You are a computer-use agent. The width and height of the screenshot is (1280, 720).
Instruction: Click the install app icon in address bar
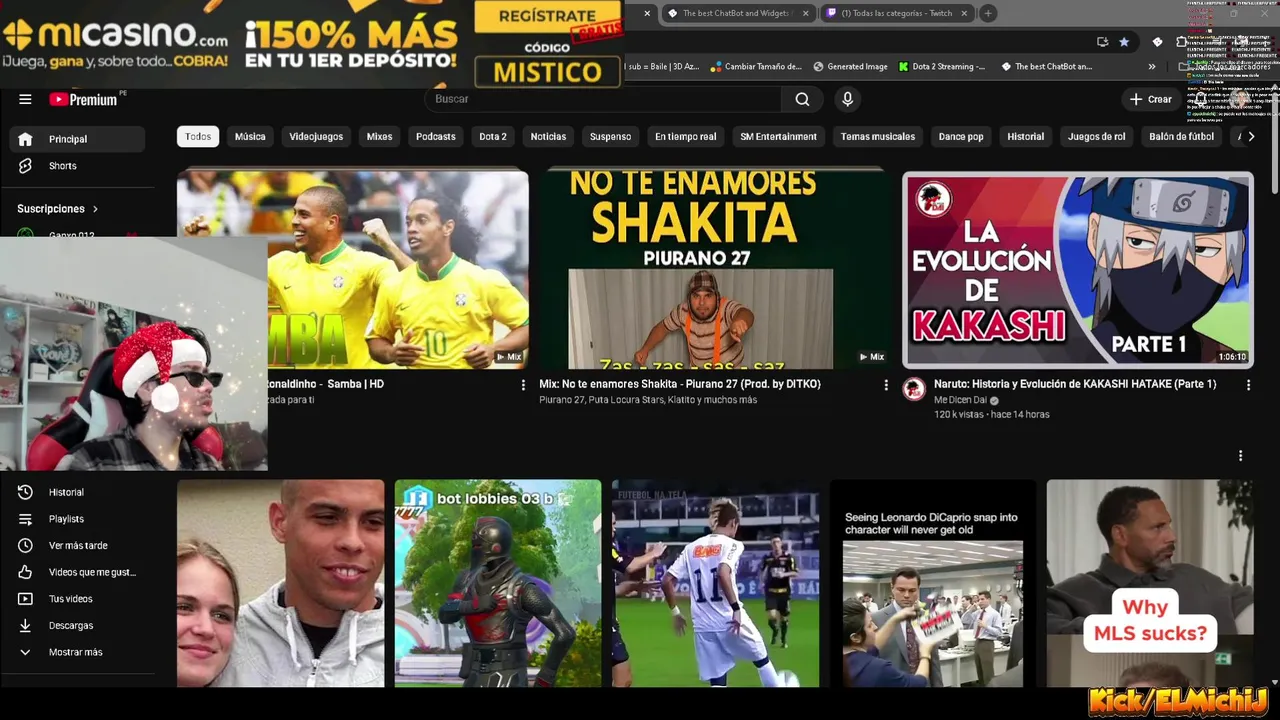tap(1102, 42)
